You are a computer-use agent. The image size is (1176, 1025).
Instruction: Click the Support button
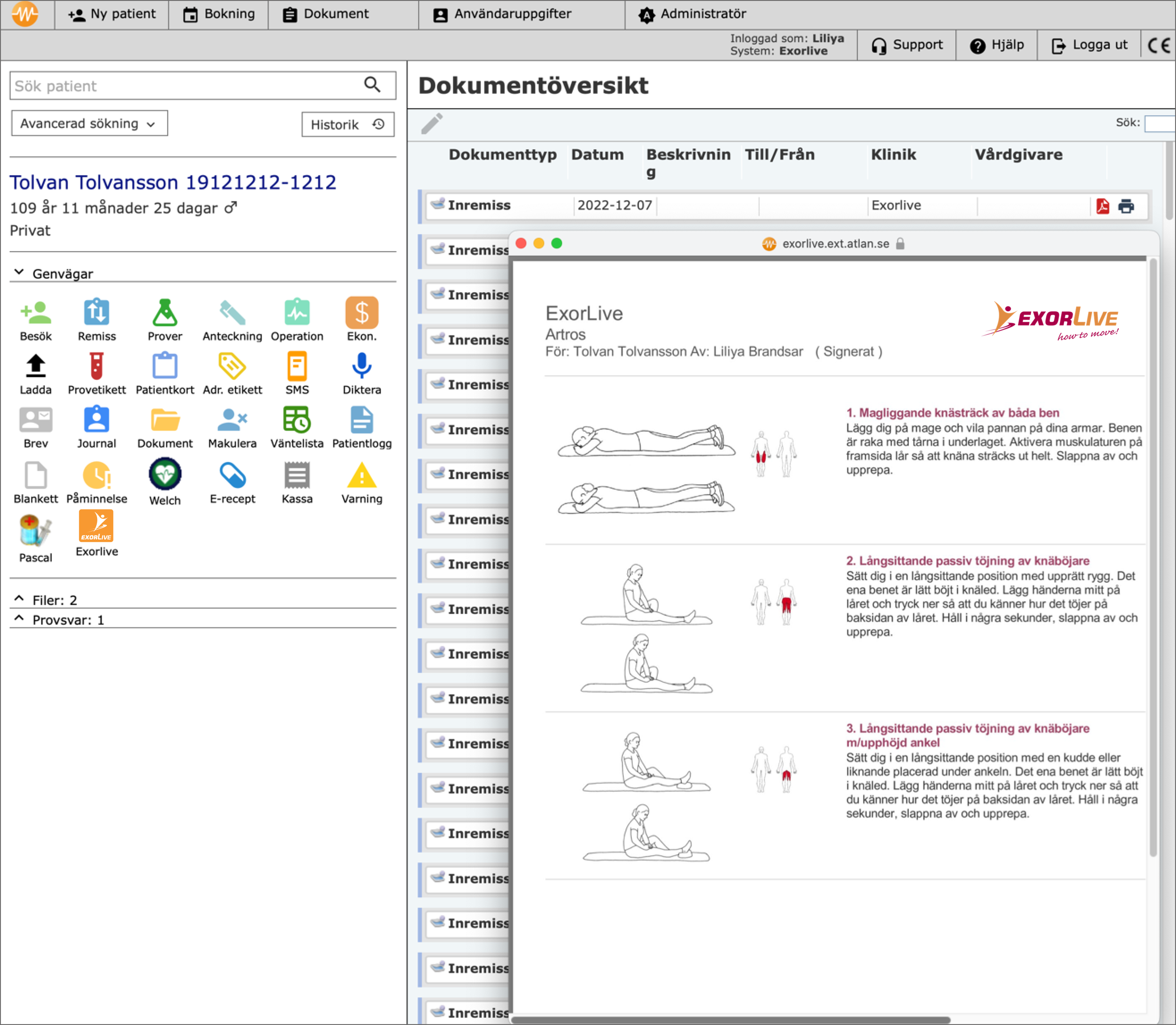(x=907, y=45)
